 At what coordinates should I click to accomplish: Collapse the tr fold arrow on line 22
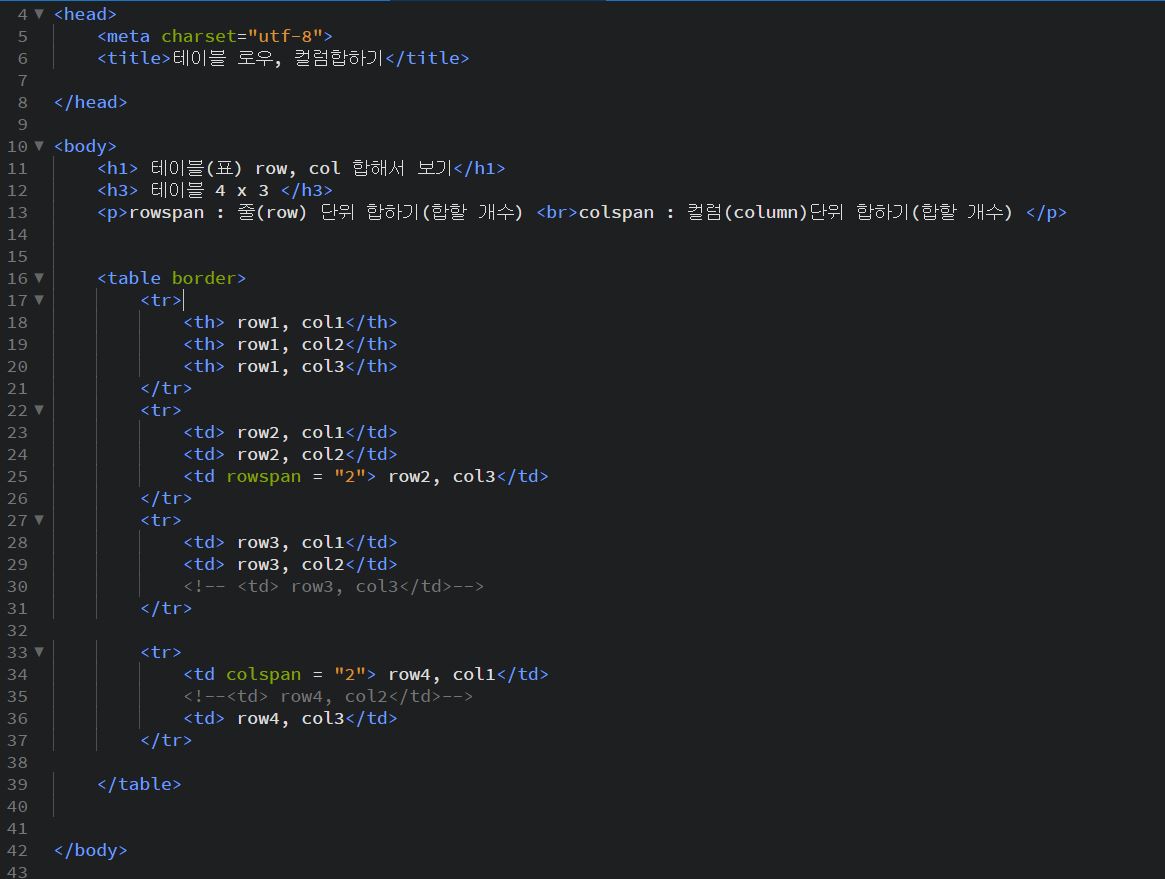click(39, 410)
